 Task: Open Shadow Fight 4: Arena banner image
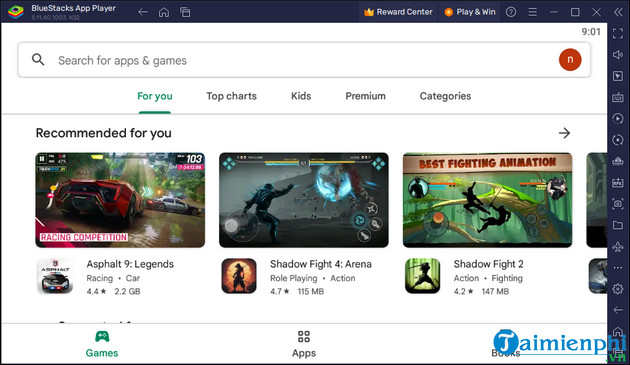point(304,200)
